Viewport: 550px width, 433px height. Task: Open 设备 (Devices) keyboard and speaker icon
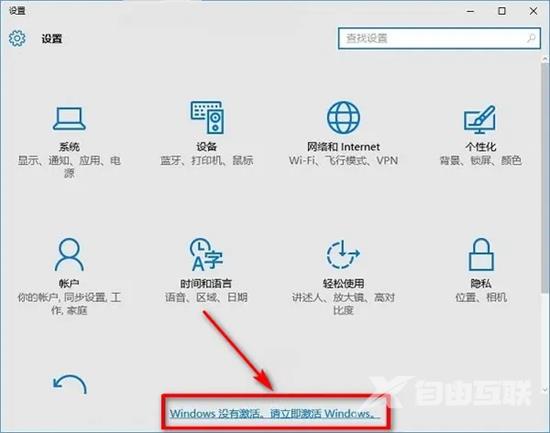207,118
